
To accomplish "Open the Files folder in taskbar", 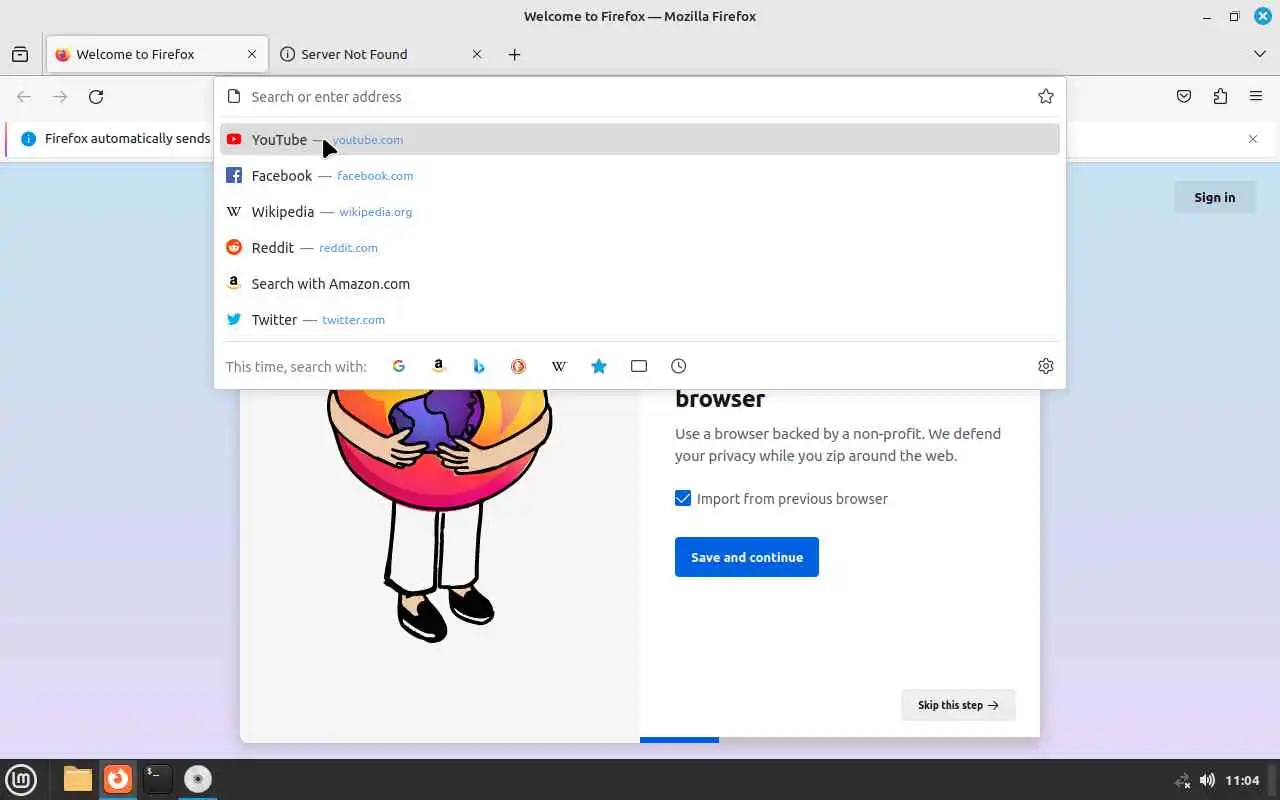I will point(78,779).
